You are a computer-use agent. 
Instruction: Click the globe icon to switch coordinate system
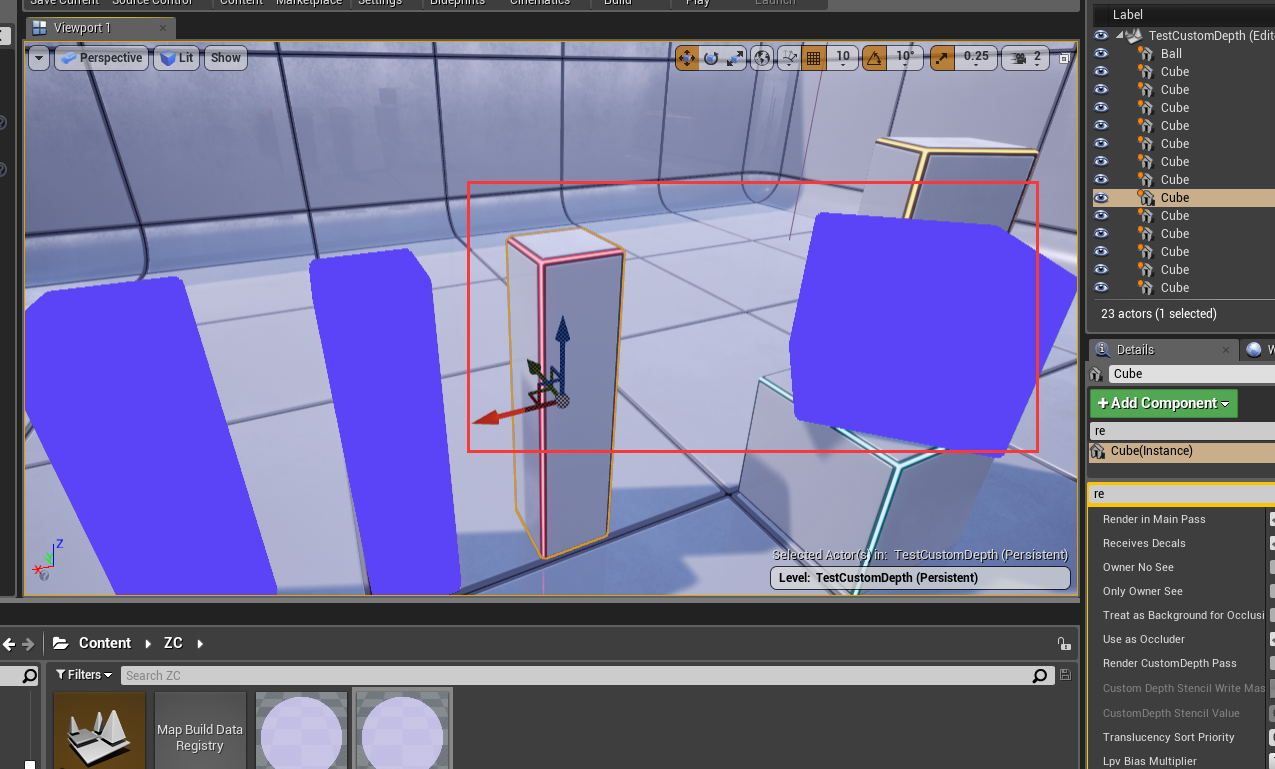762,58
